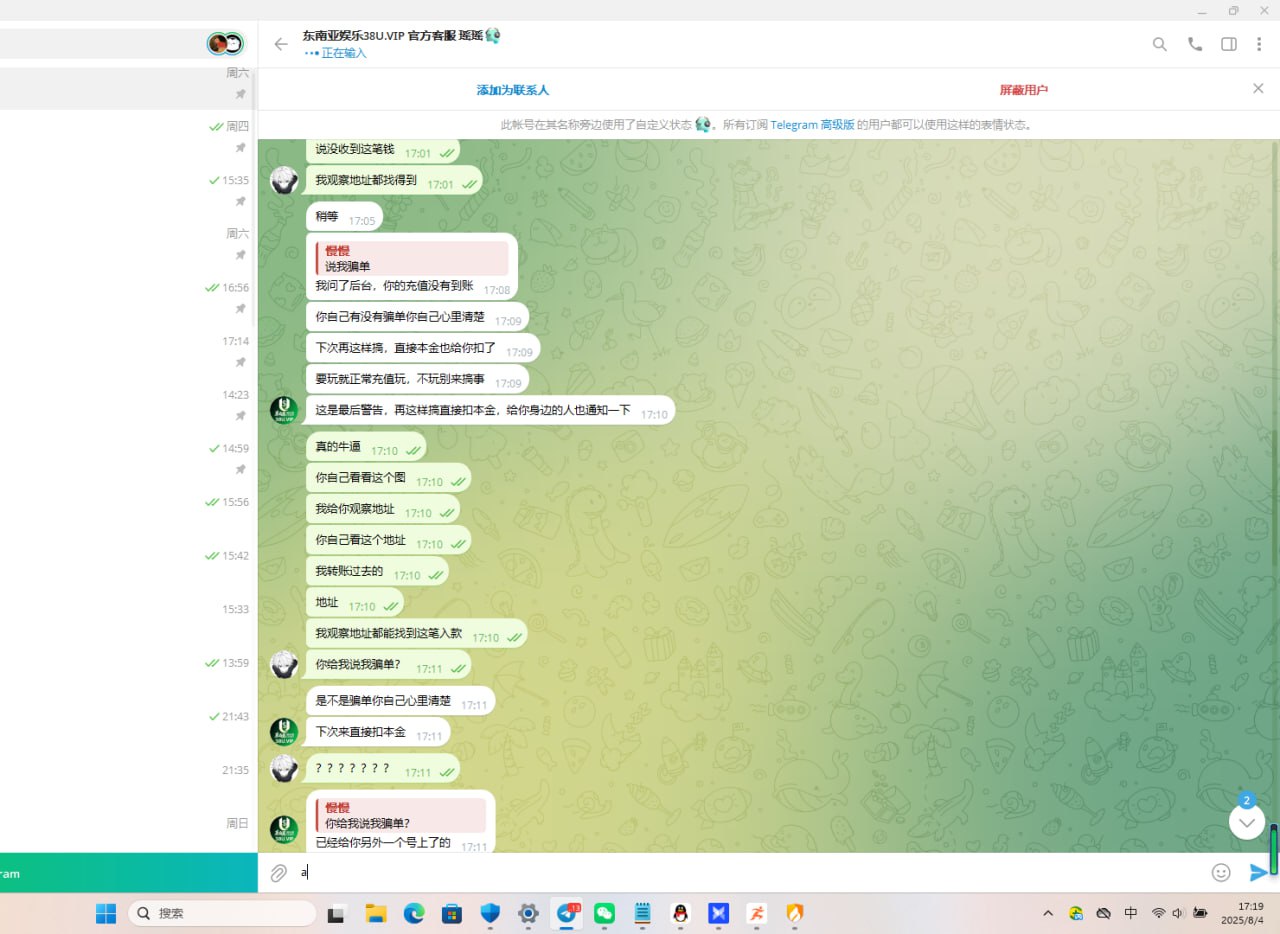Select the chat dated 21:43 in list
This screenshot has height=934, width=1280.
(128, 726)
